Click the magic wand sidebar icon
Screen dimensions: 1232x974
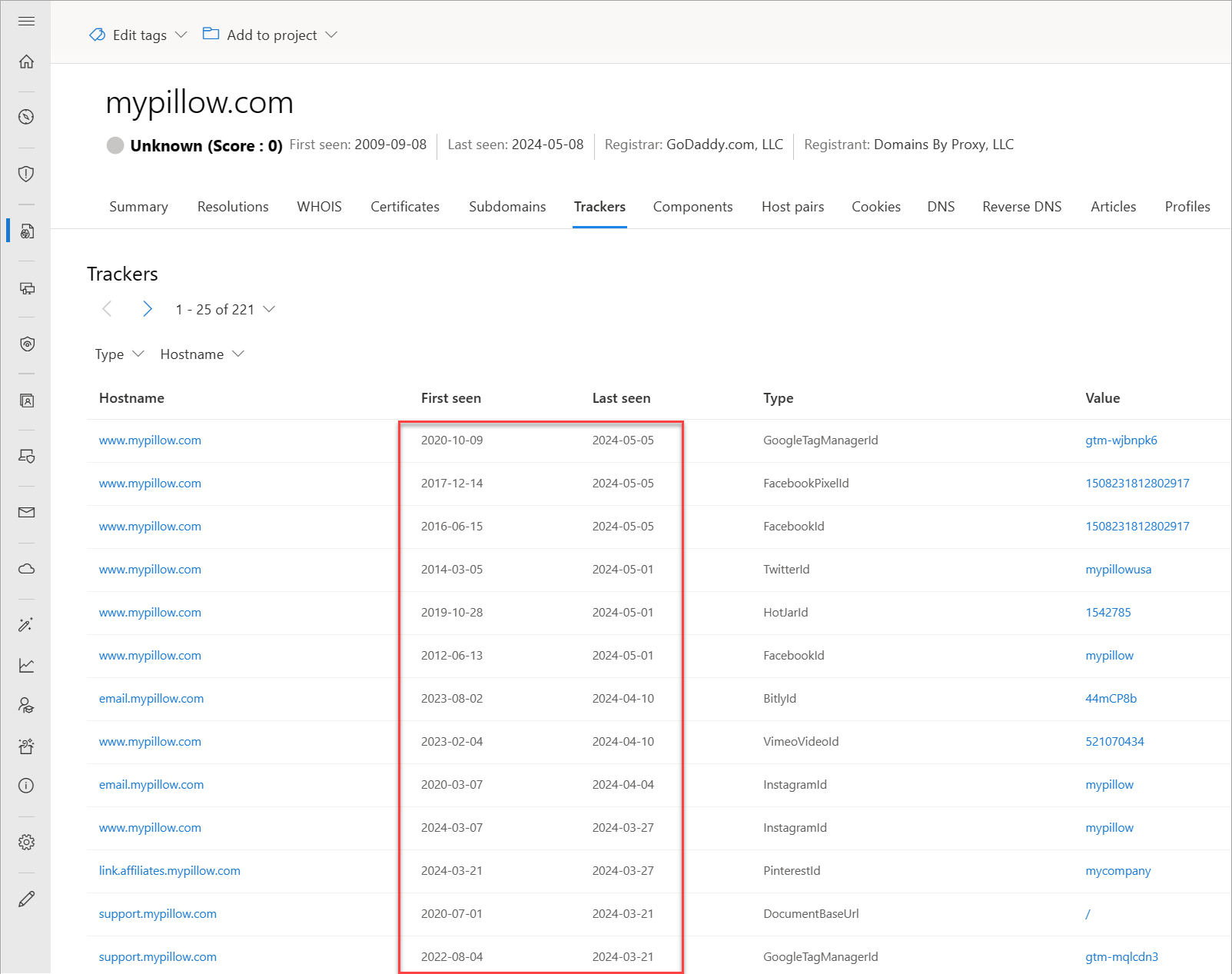(x=26, y=625)
